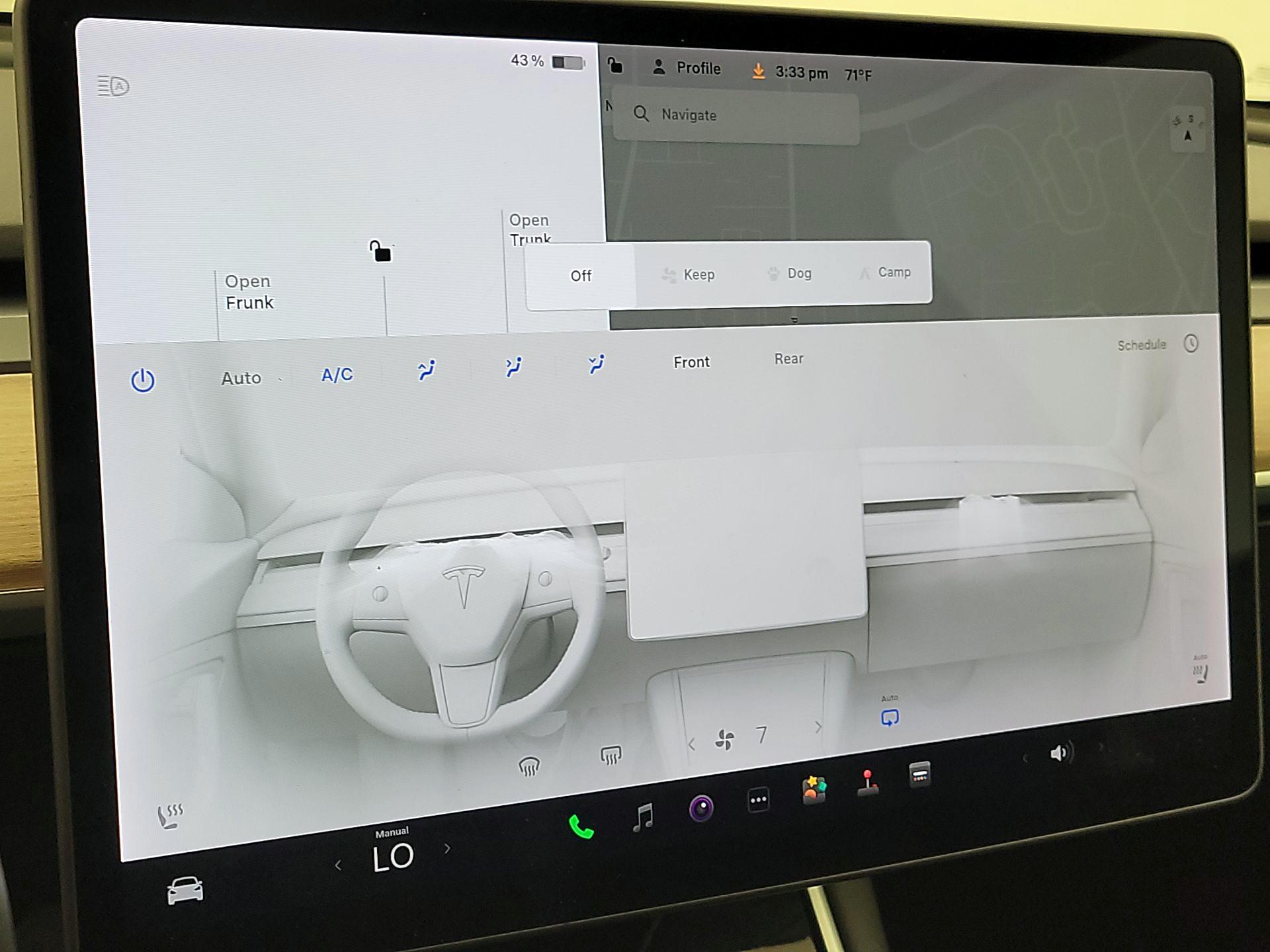Toggle the rear window defrost icon
The width and height of the screenshot is (1270, 952).
point(611,754)
